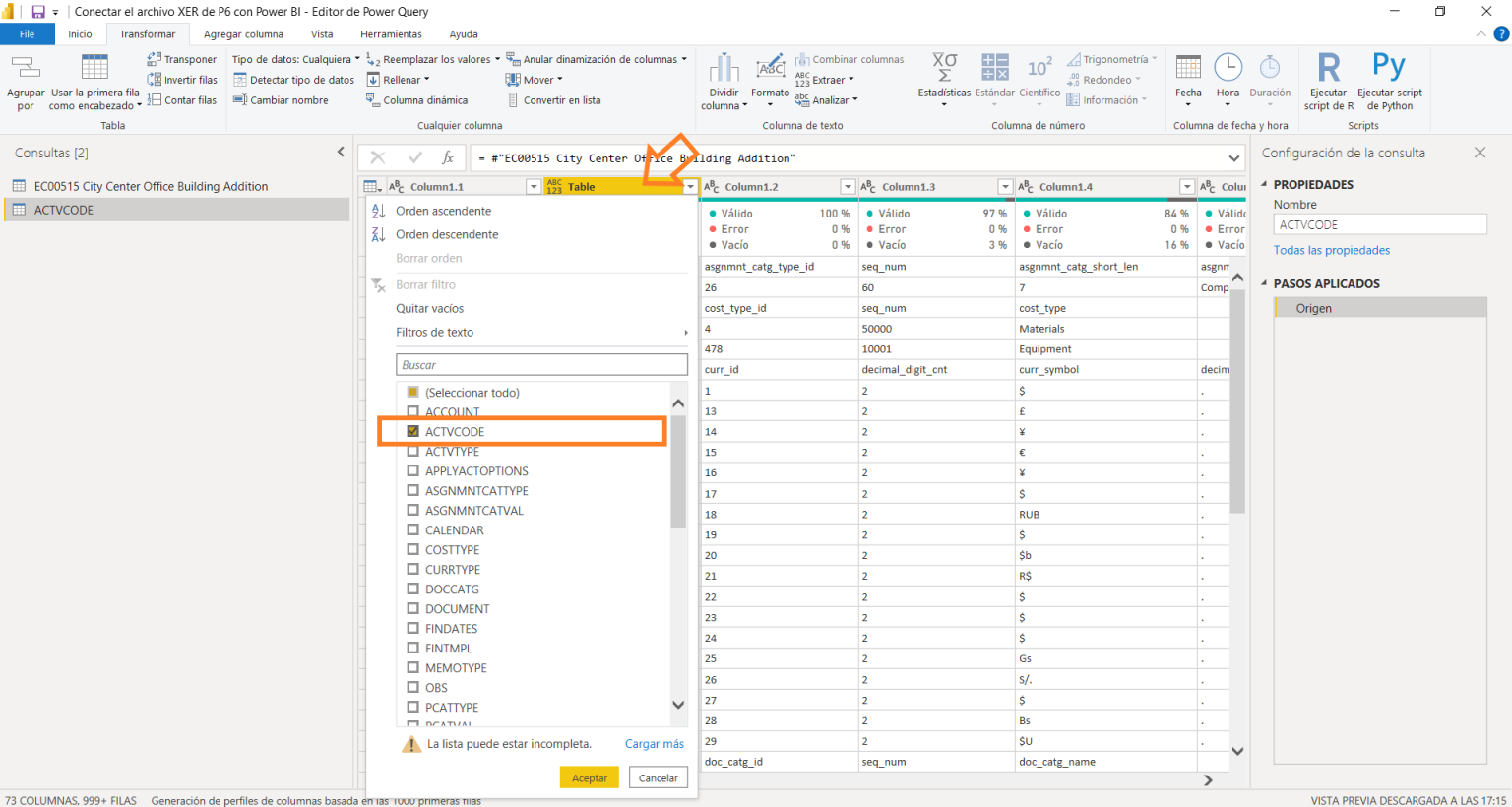Image resolution: width=1512 pixels, height=807 pixels.
Task: Open the Tipo de datos dropdown
Action: pyautogui.click(x=294, y=58)
